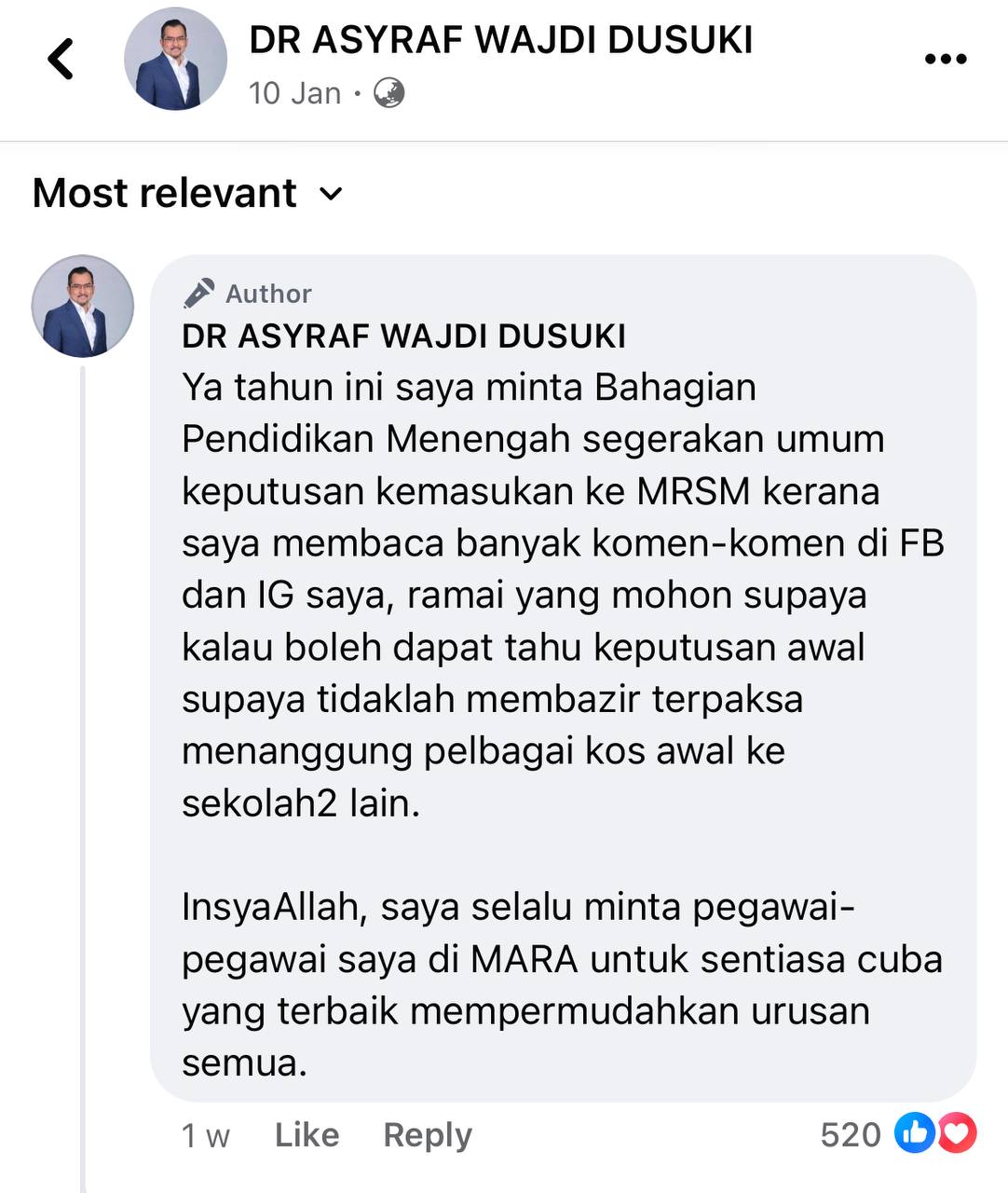
Task: Tap the red heart reaction icon
Action: [x=957, y=1133]
